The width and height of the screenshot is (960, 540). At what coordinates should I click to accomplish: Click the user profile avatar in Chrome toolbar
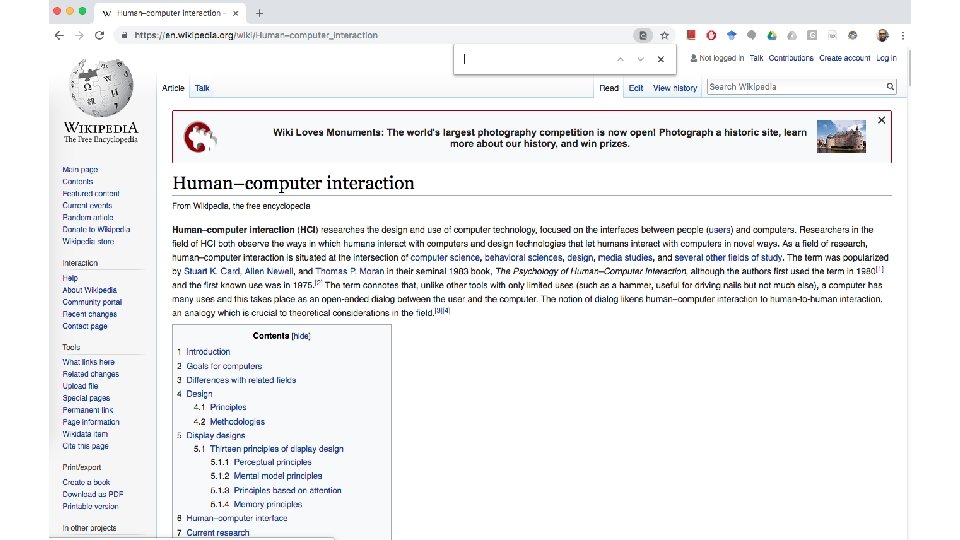[x=882, y=36]
